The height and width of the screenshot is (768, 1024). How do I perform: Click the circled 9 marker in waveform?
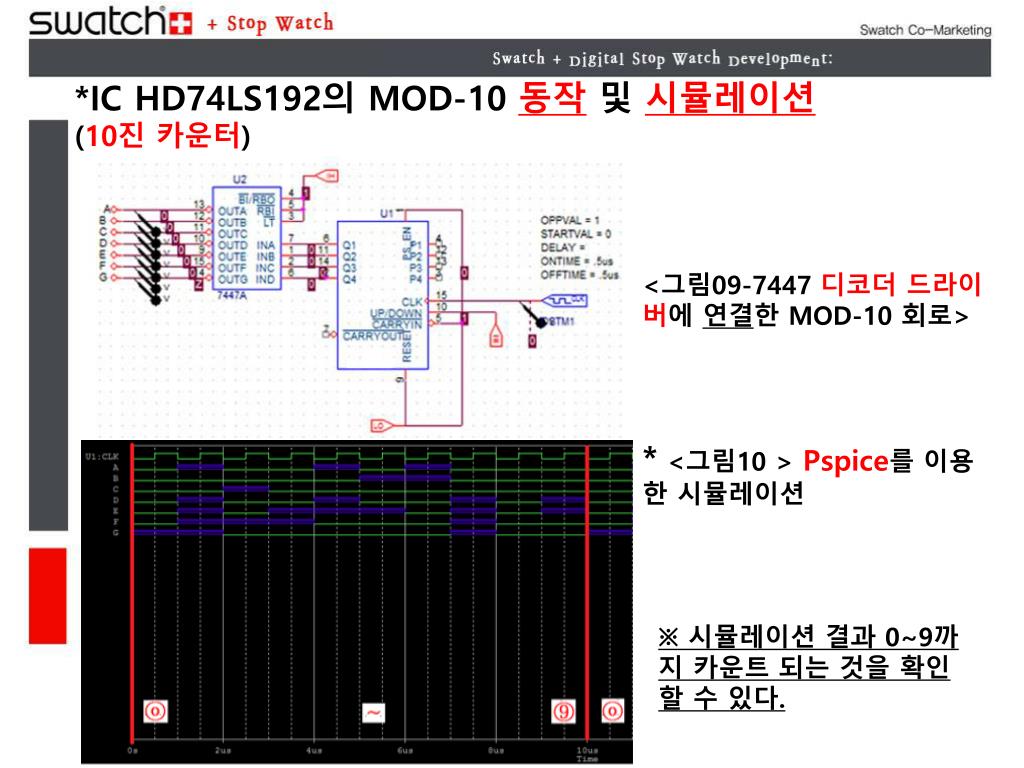[x=564, y=711]
